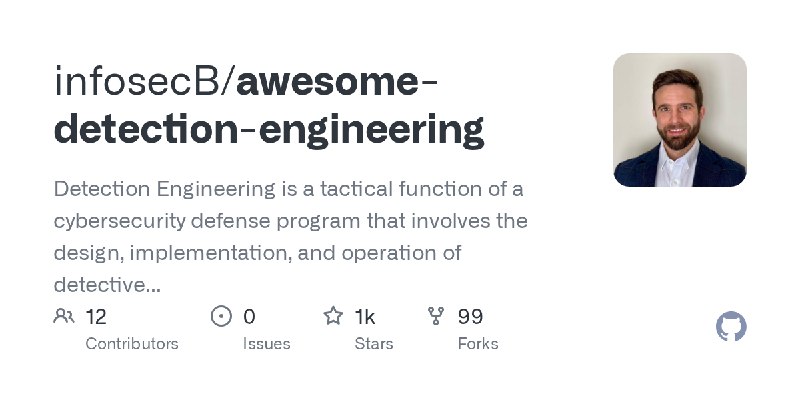Select the Forks label
The height and width of the screenshot is (400, 800).
pyautogui.click(x=478, y=344)
